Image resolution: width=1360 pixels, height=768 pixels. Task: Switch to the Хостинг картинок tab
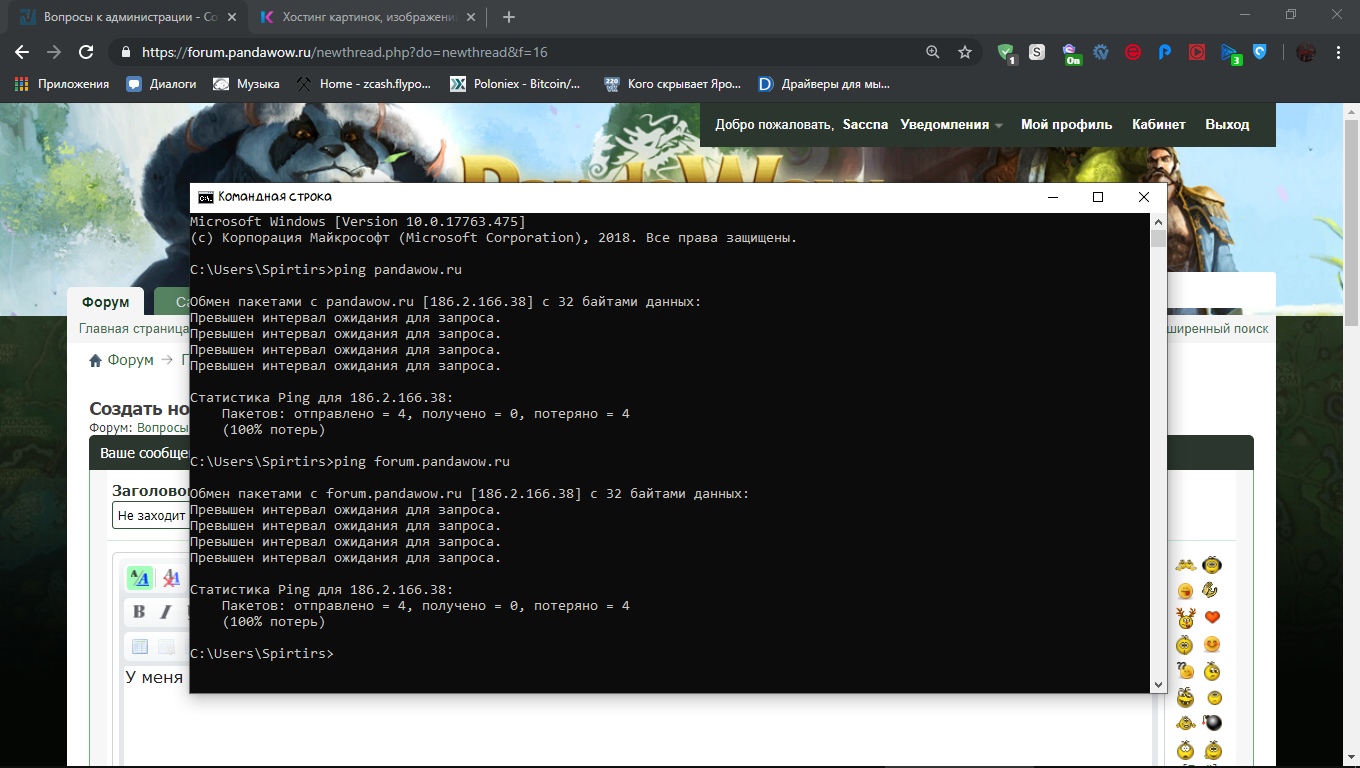coord(369,17)
